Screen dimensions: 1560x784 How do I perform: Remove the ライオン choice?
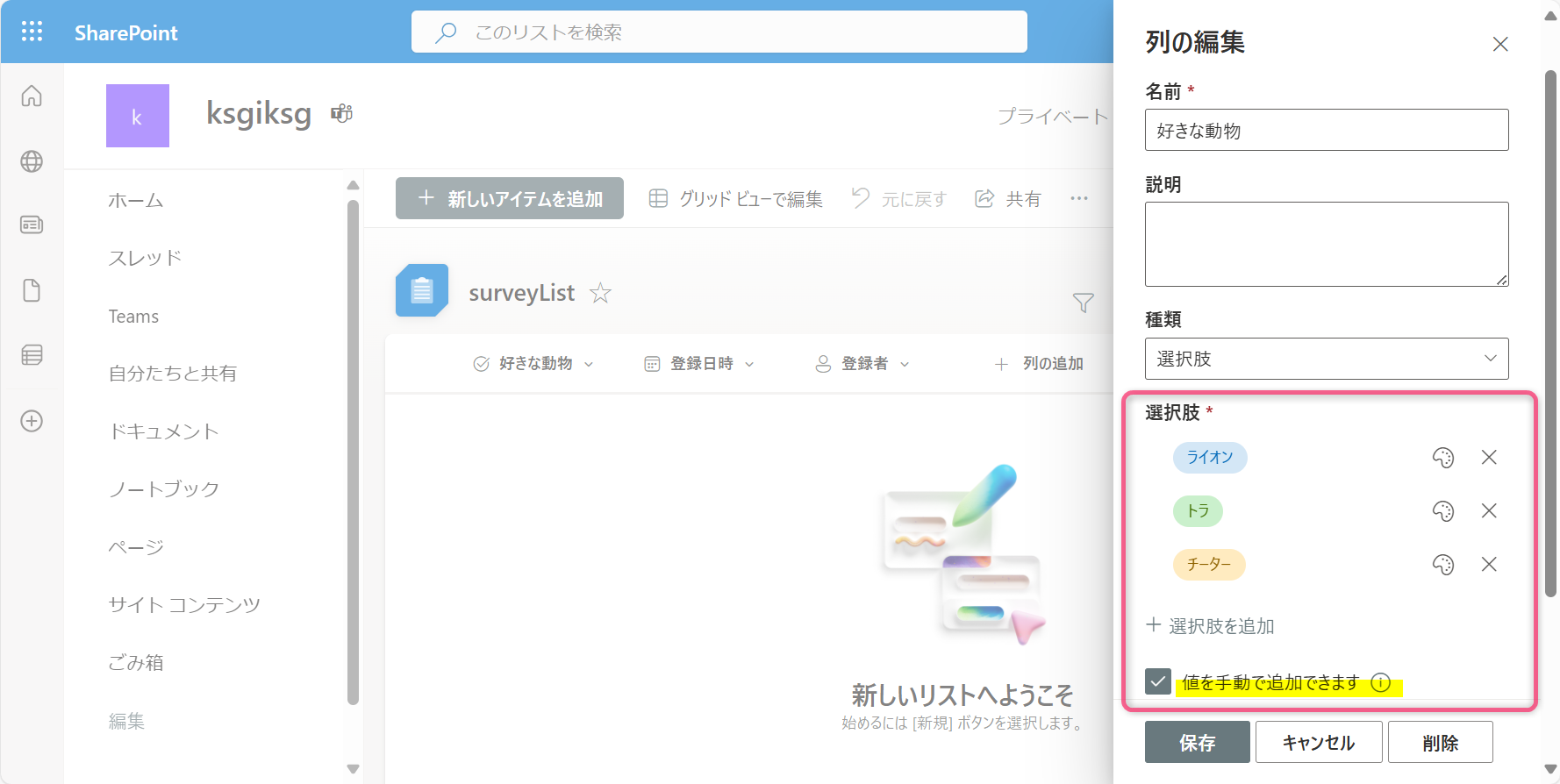1489,458
